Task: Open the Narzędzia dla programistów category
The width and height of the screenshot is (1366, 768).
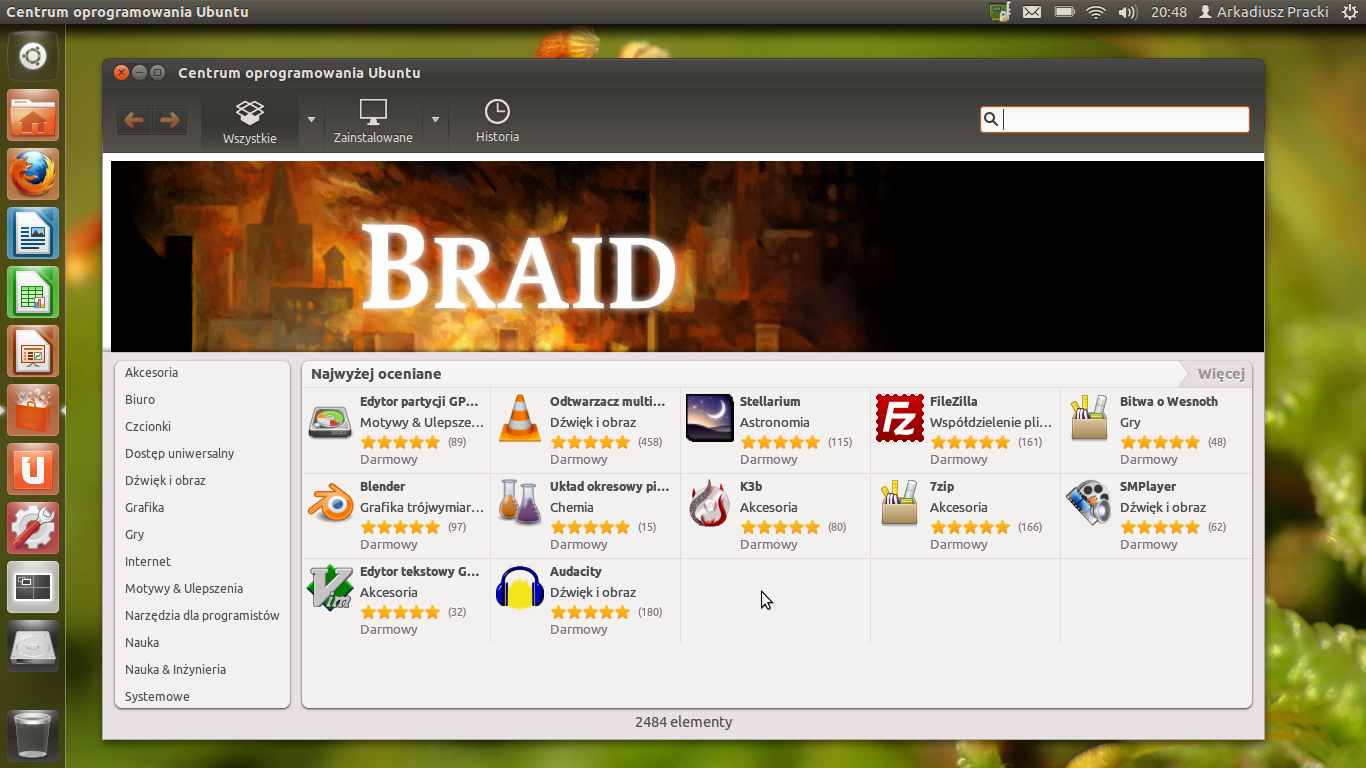Action: [202, 615]
